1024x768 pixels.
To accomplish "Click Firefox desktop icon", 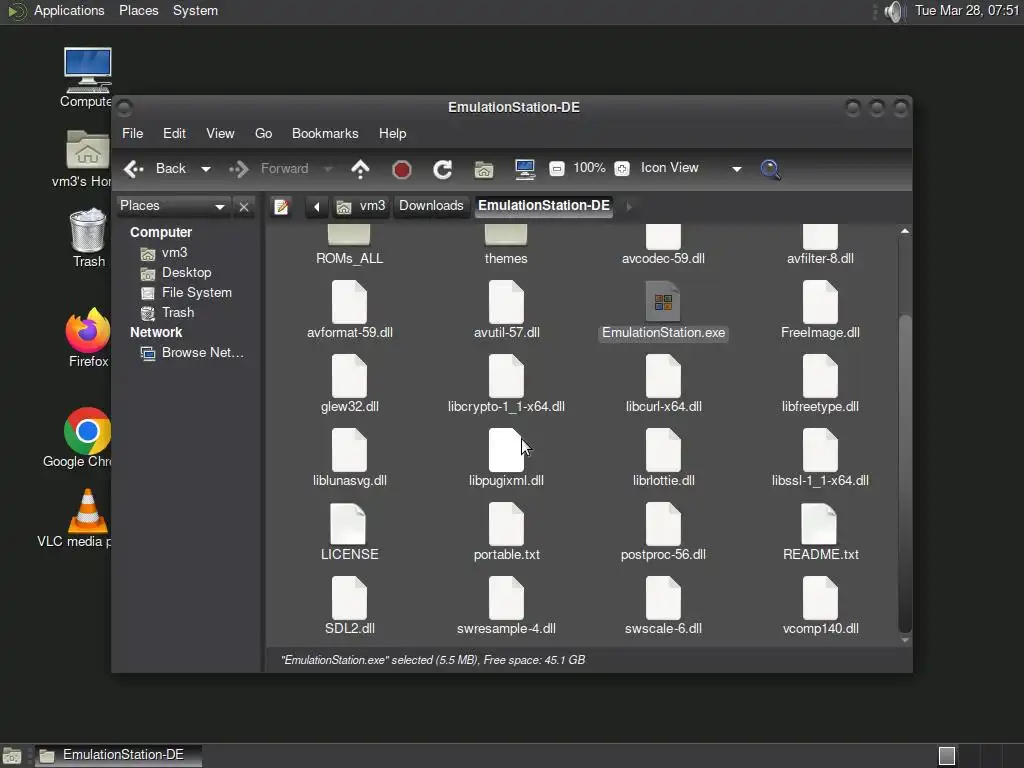I will tap(88, 338).
